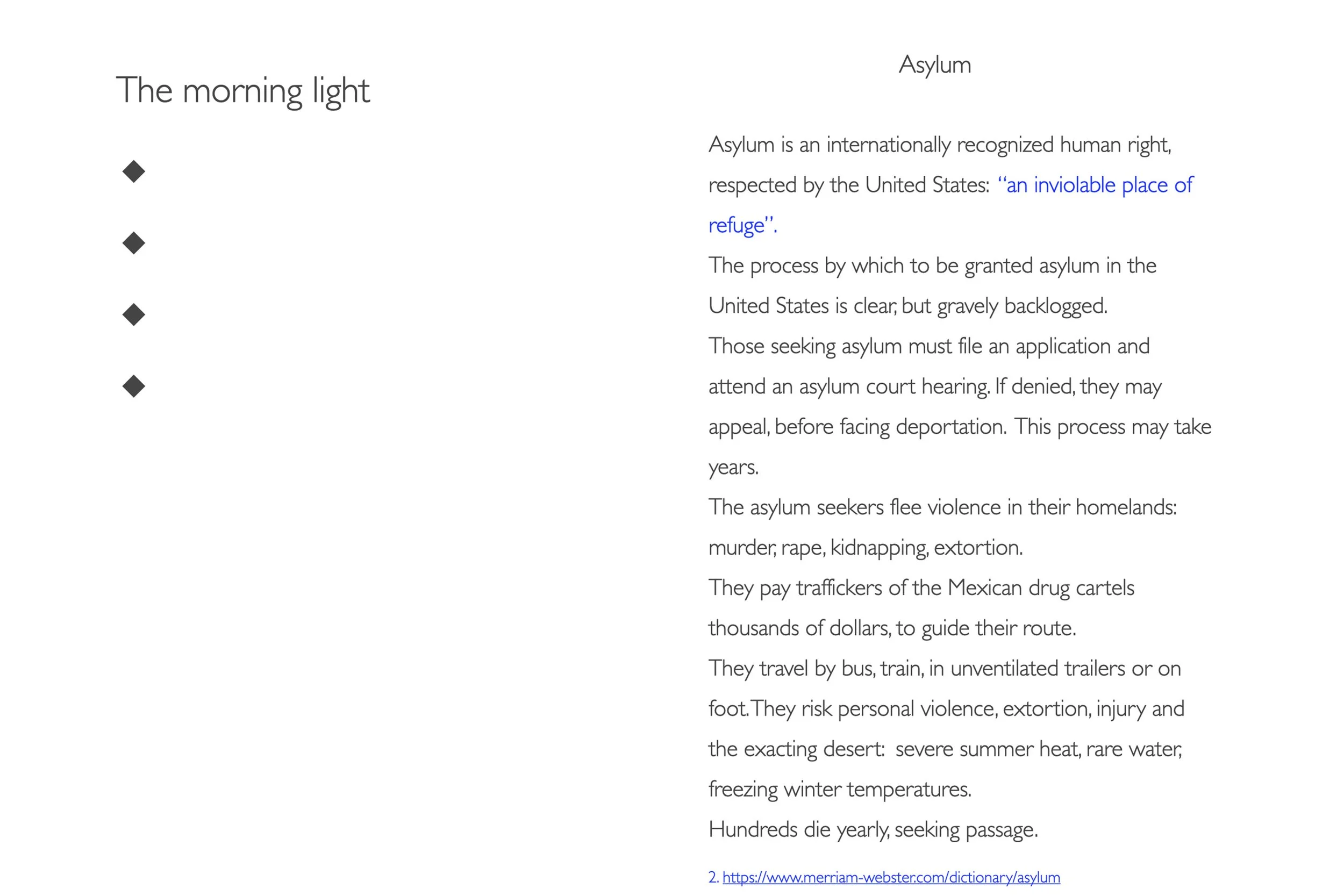Select the third diamond bullet
Image resolution: width=1344 pixels, height=896 pixels.
coord(134,315)
